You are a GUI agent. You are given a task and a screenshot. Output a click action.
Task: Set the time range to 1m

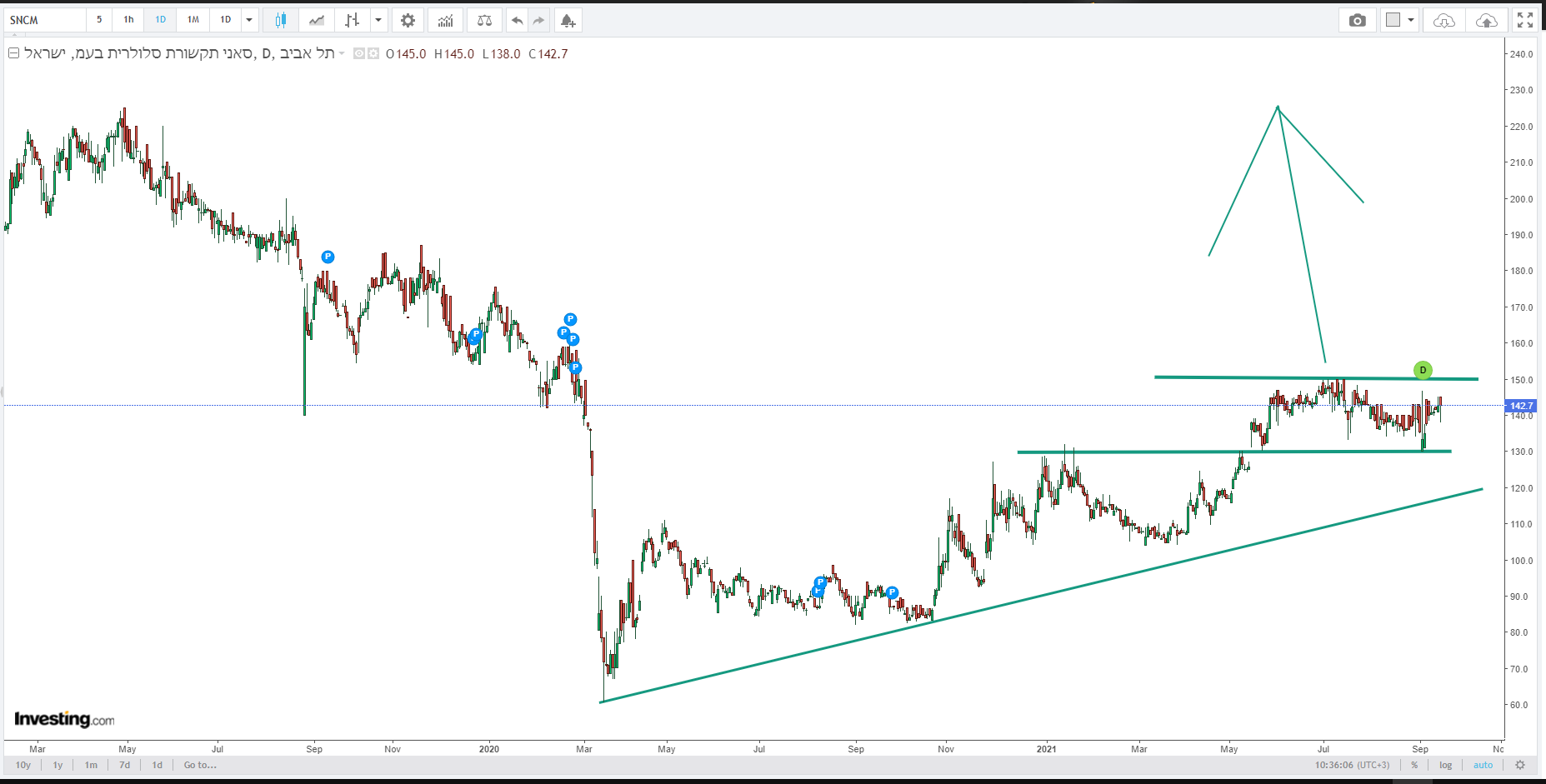click(x=91, y=765)
